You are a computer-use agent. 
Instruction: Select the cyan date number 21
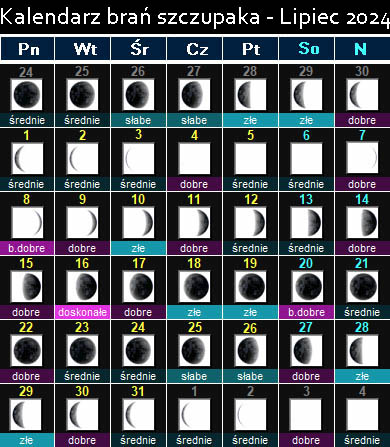click(362, 263)
